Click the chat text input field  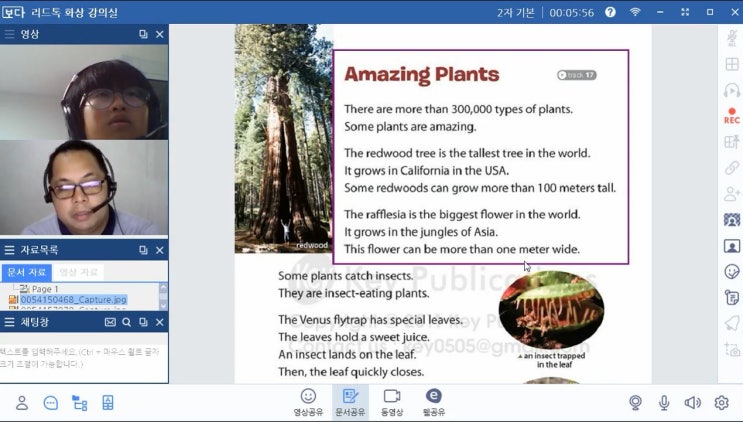(x=84, y=358)
